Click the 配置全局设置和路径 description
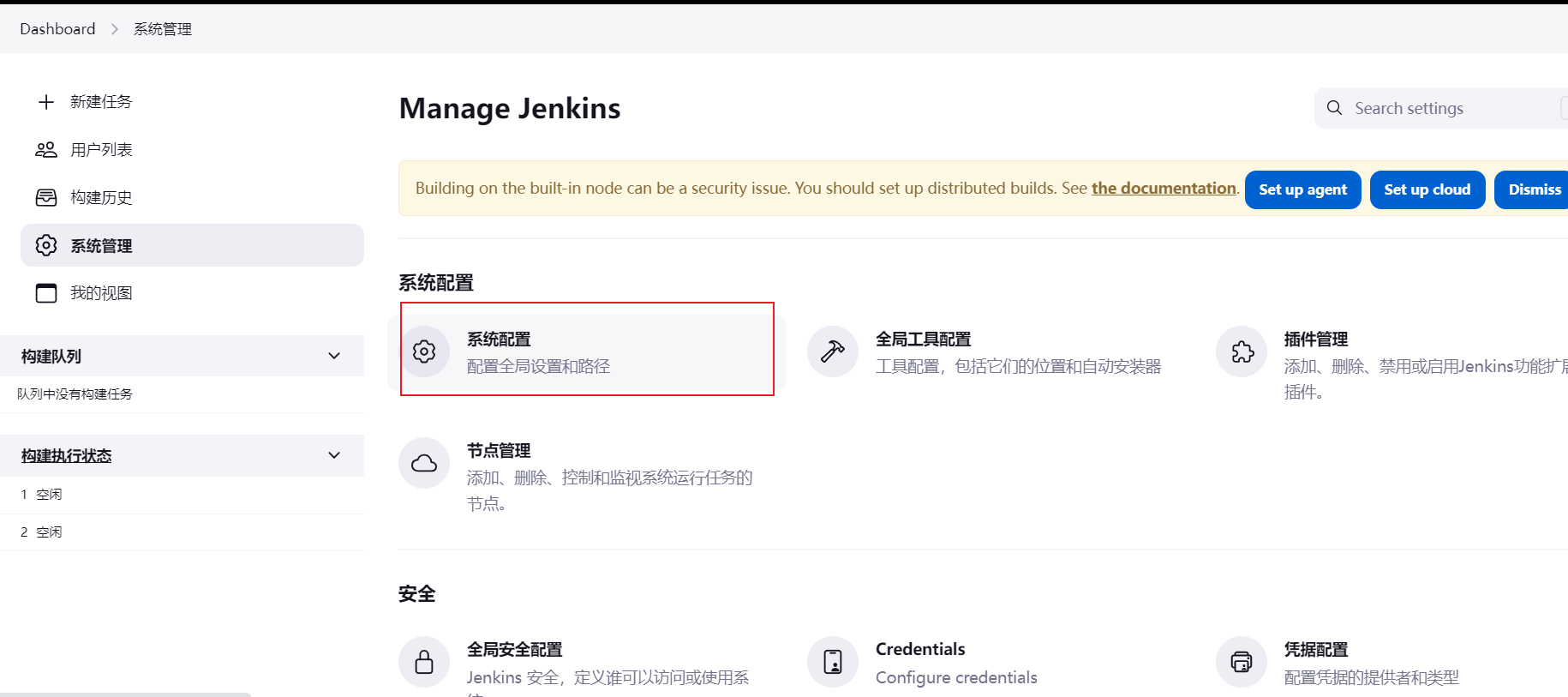 click(x=538, y=366)
